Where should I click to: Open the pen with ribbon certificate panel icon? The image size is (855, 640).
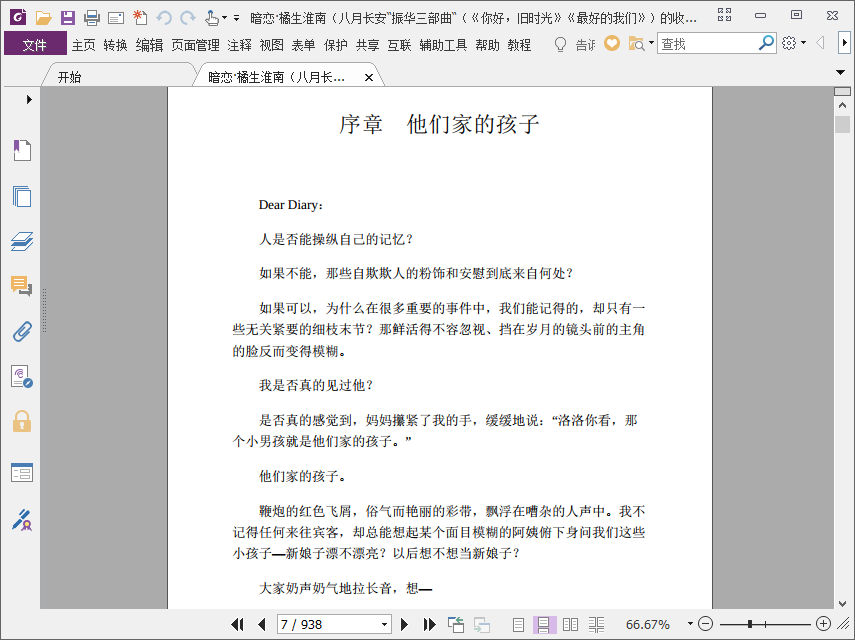click(22, 520)
